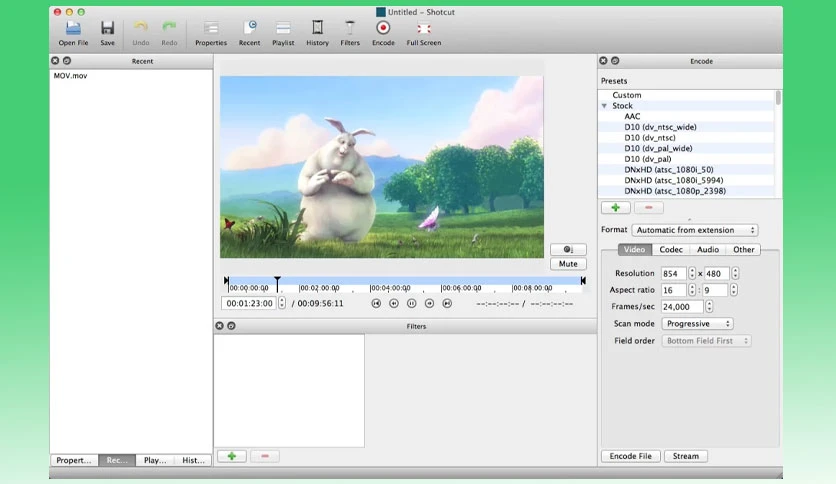The image size is (836, 484).
Task: Skip to the start of the video
Action: point(376,303)
